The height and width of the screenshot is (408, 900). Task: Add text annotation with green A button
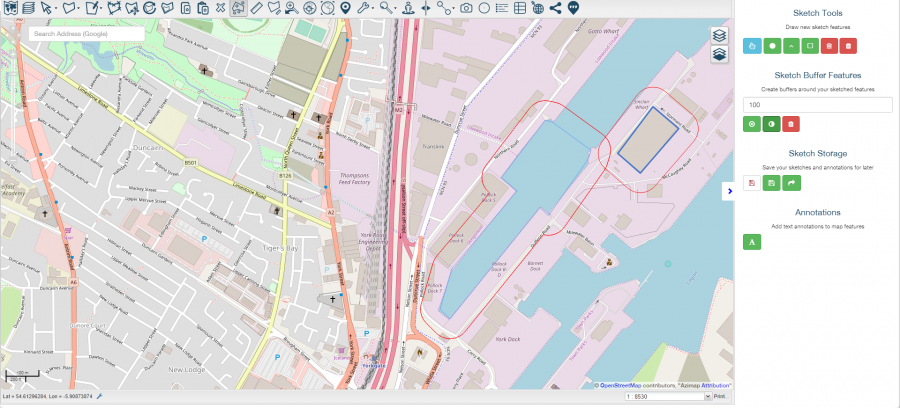pyautogui.click(x=752, y=242)
